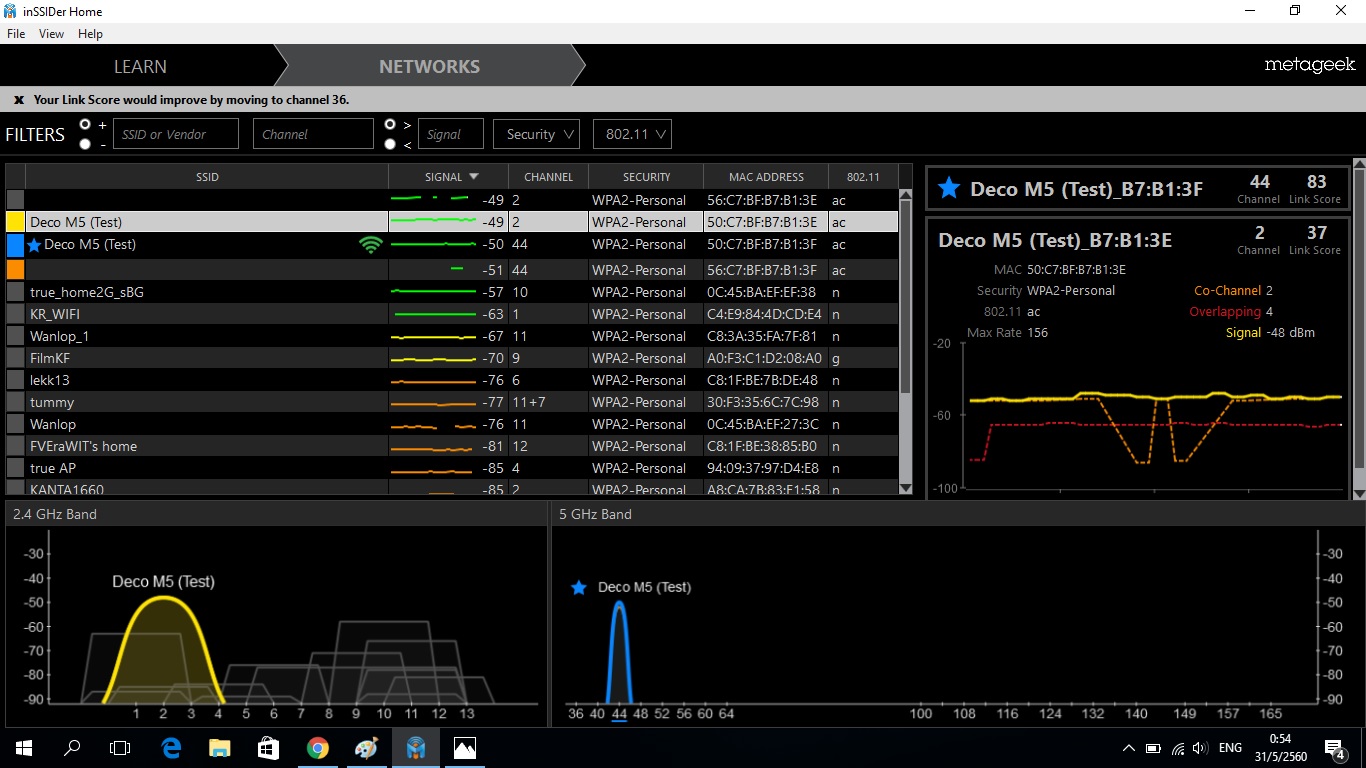Click the blue star in the details panel header
Viewport: 1366px width, 768px height.
coord(949,188)
